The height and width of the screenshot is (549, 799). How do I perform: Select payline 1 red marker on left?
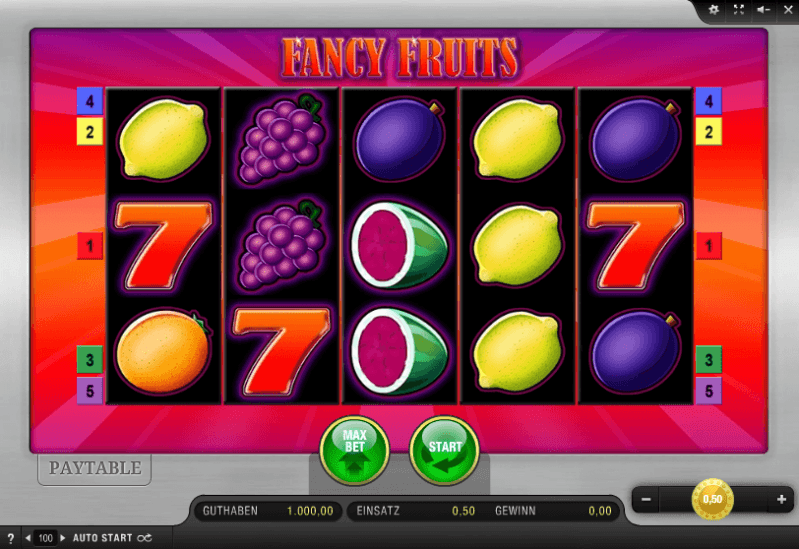(90, 246)
